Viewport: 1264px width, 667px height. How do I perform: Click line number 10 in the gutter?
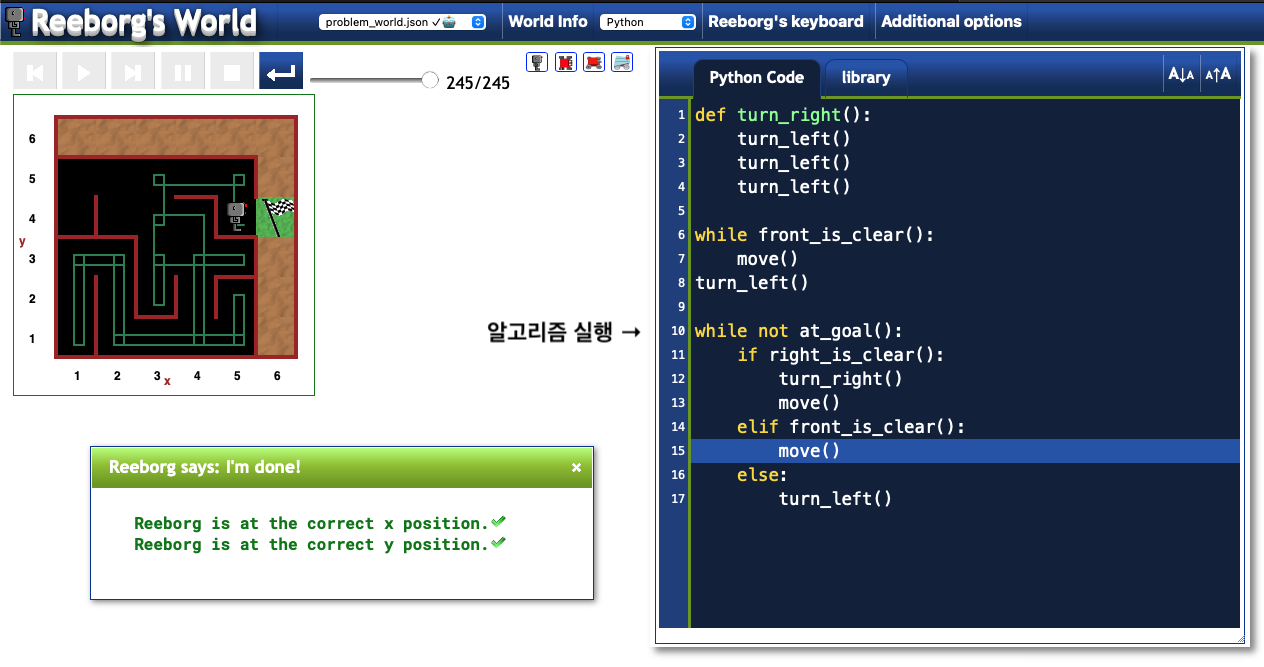coord(677,331)
